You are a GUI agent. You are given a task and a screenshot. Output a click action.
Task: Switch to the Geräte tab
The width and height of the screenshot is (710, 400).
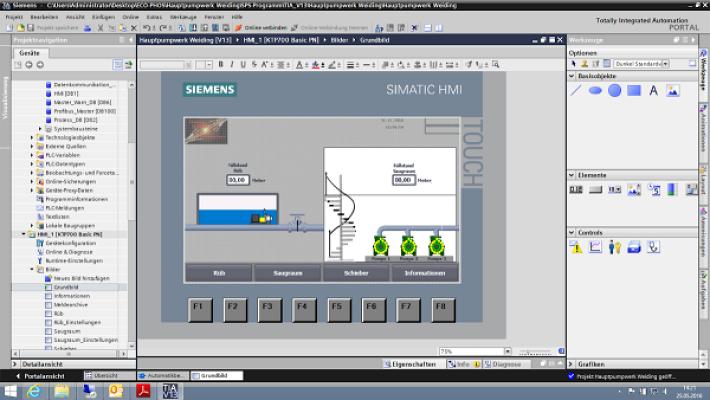pos(29,53)
